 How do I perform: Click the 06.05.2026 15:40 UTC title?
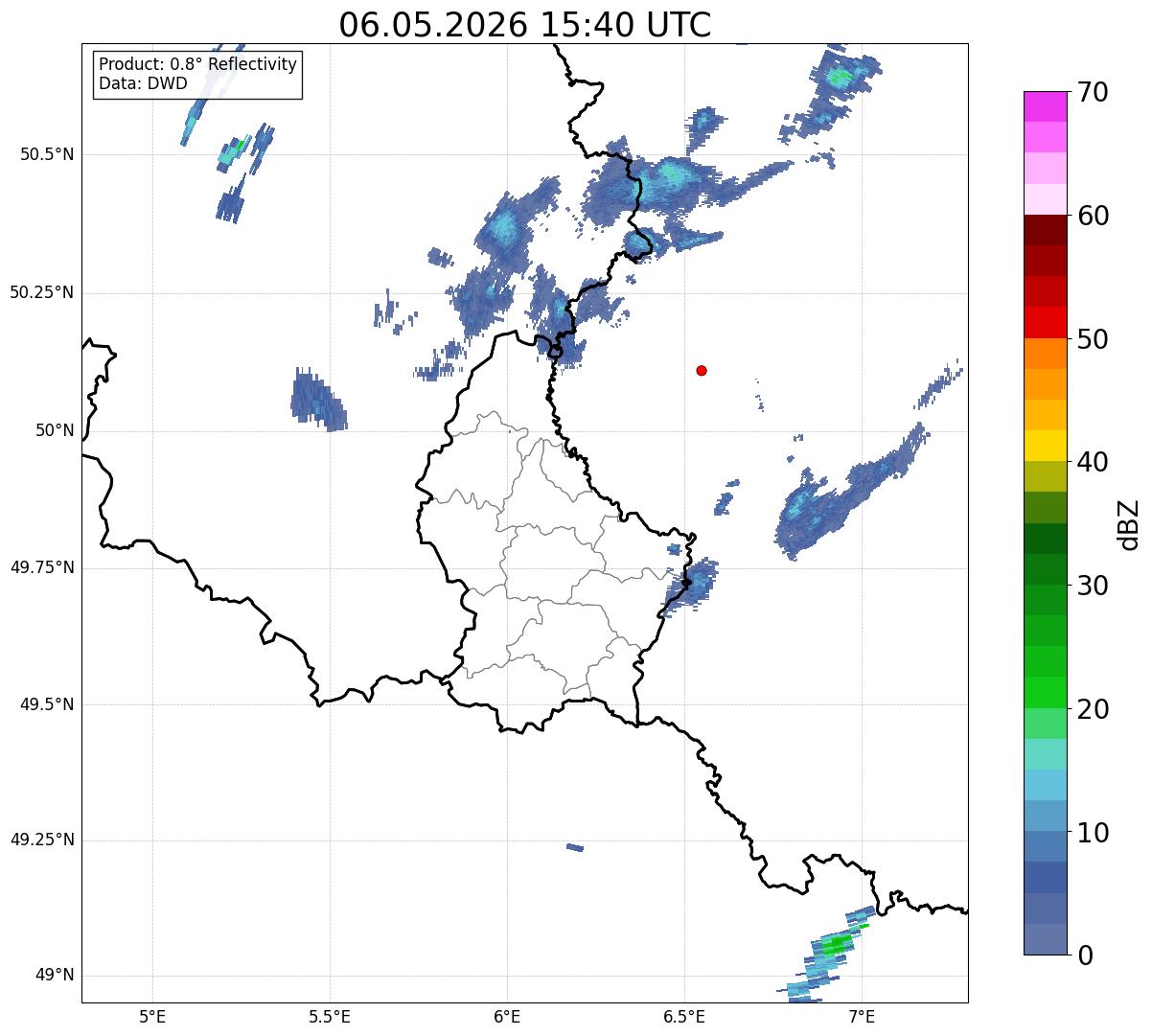click(x=525, y=25)
